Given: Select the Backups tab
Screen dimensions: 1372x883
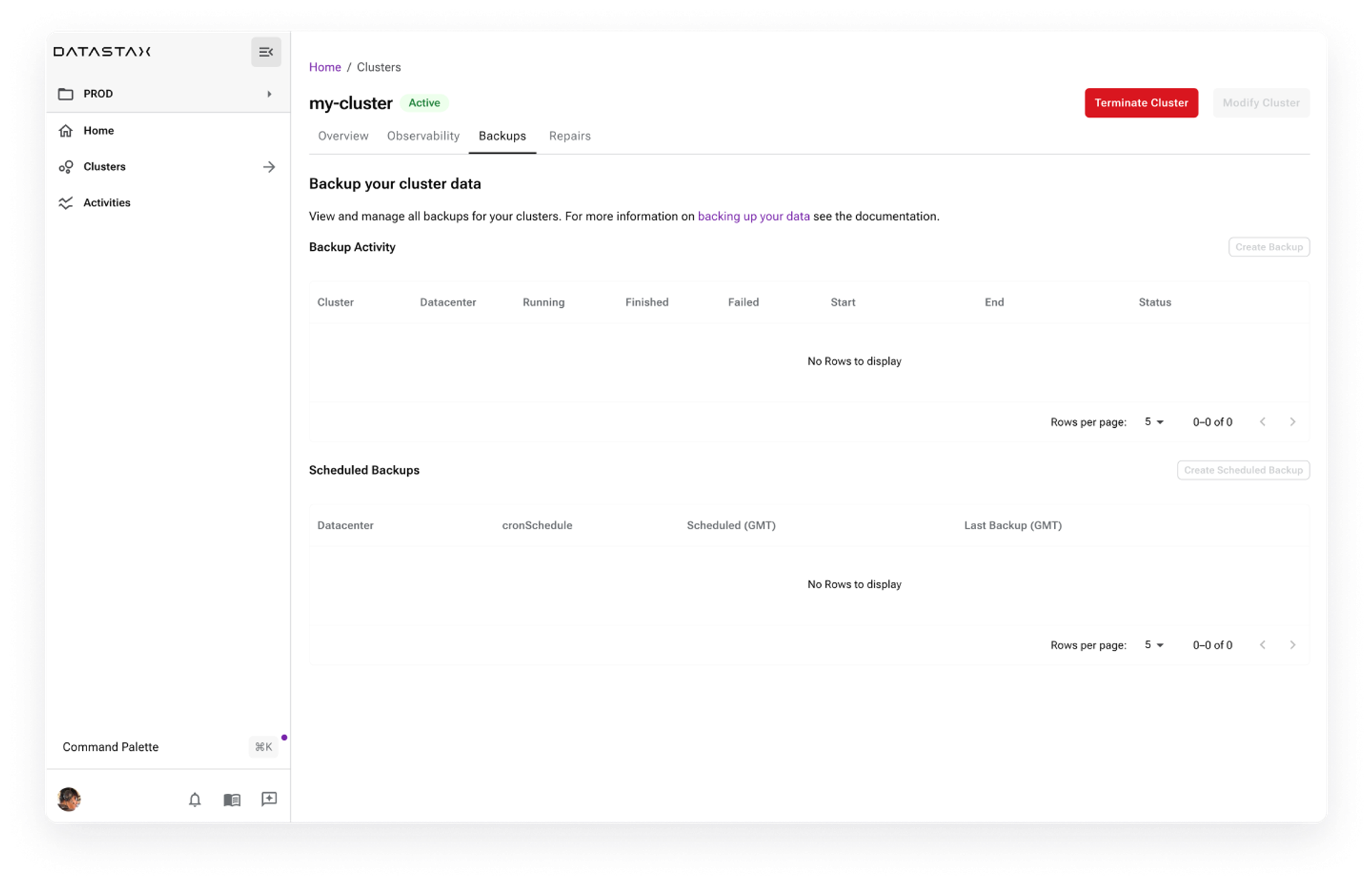Looking at the screenshot, I should (502, 136).
